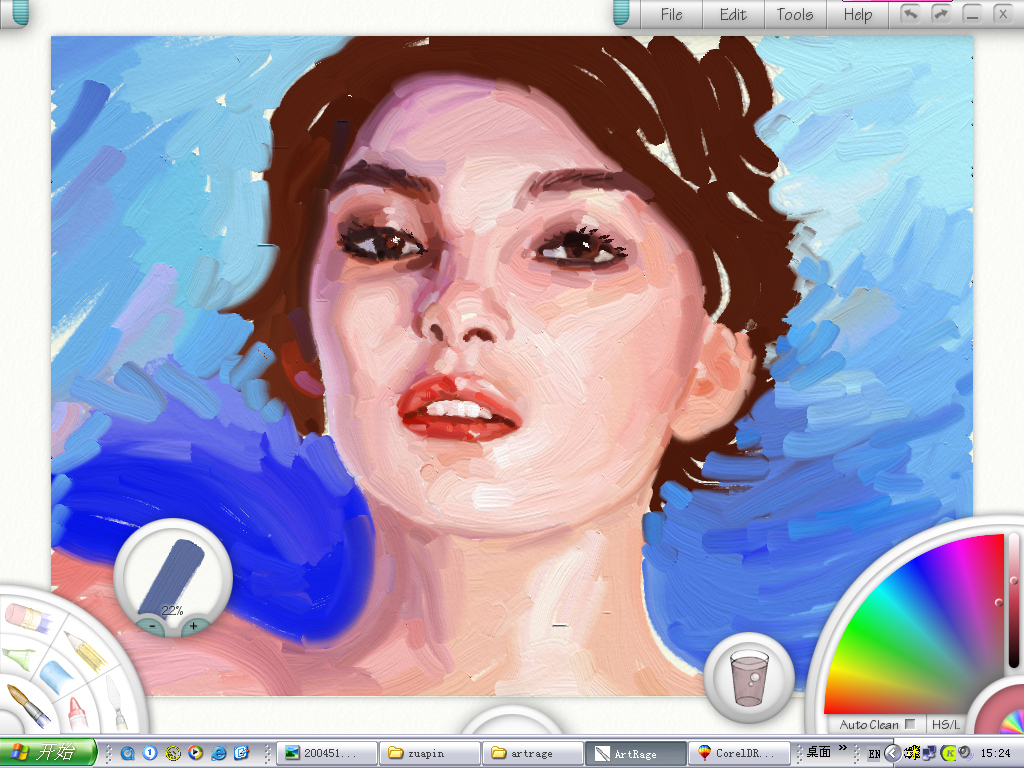
Task: Click the yellow-black tray icon
Action: [x=912, y=753]
